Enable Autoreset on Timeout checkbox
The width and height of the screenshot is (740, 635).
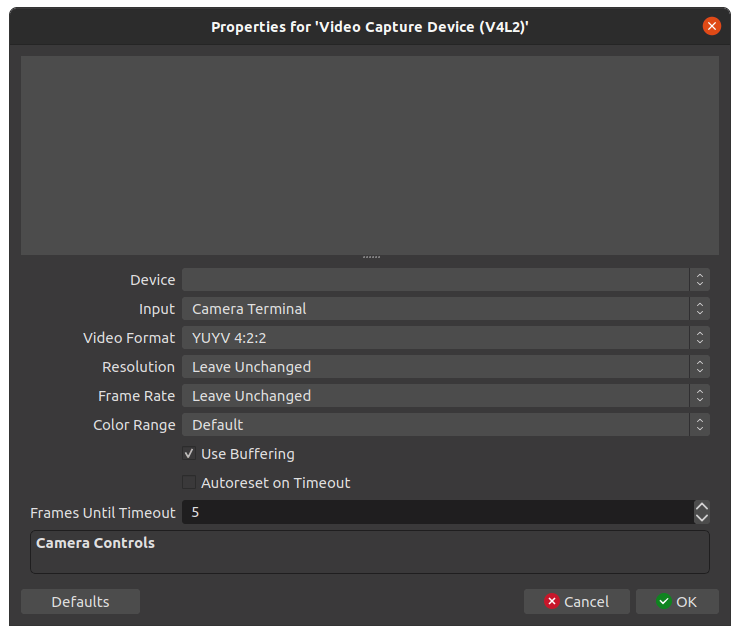189,483
